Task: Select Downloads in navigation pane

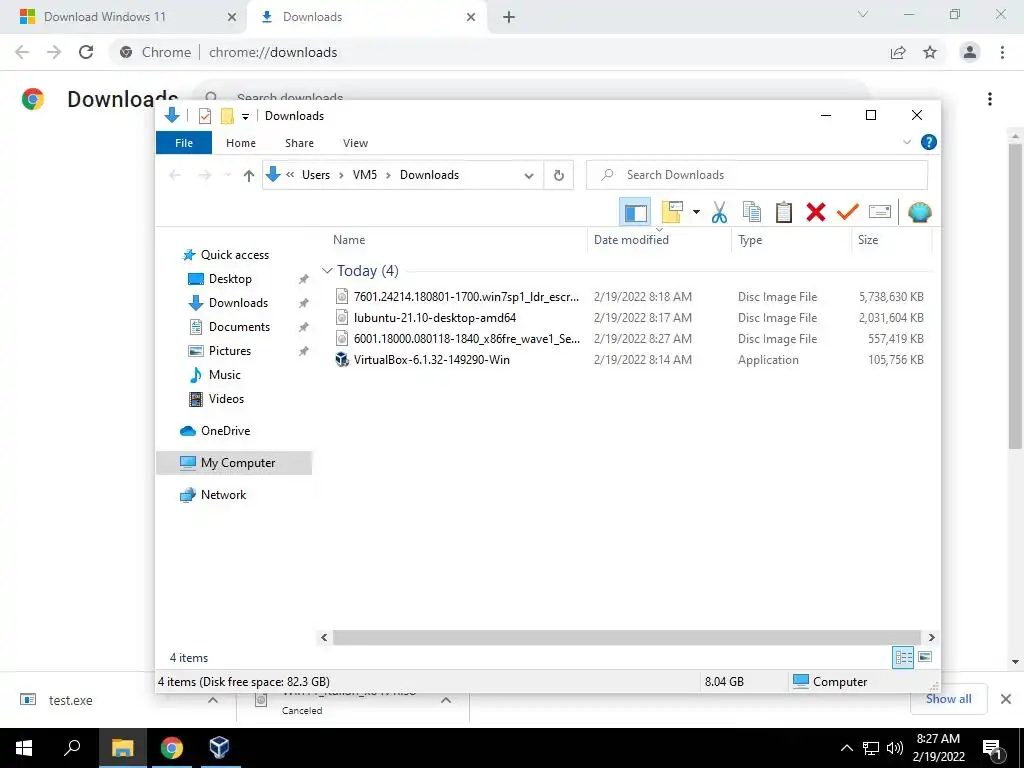Action: [238, 303]
